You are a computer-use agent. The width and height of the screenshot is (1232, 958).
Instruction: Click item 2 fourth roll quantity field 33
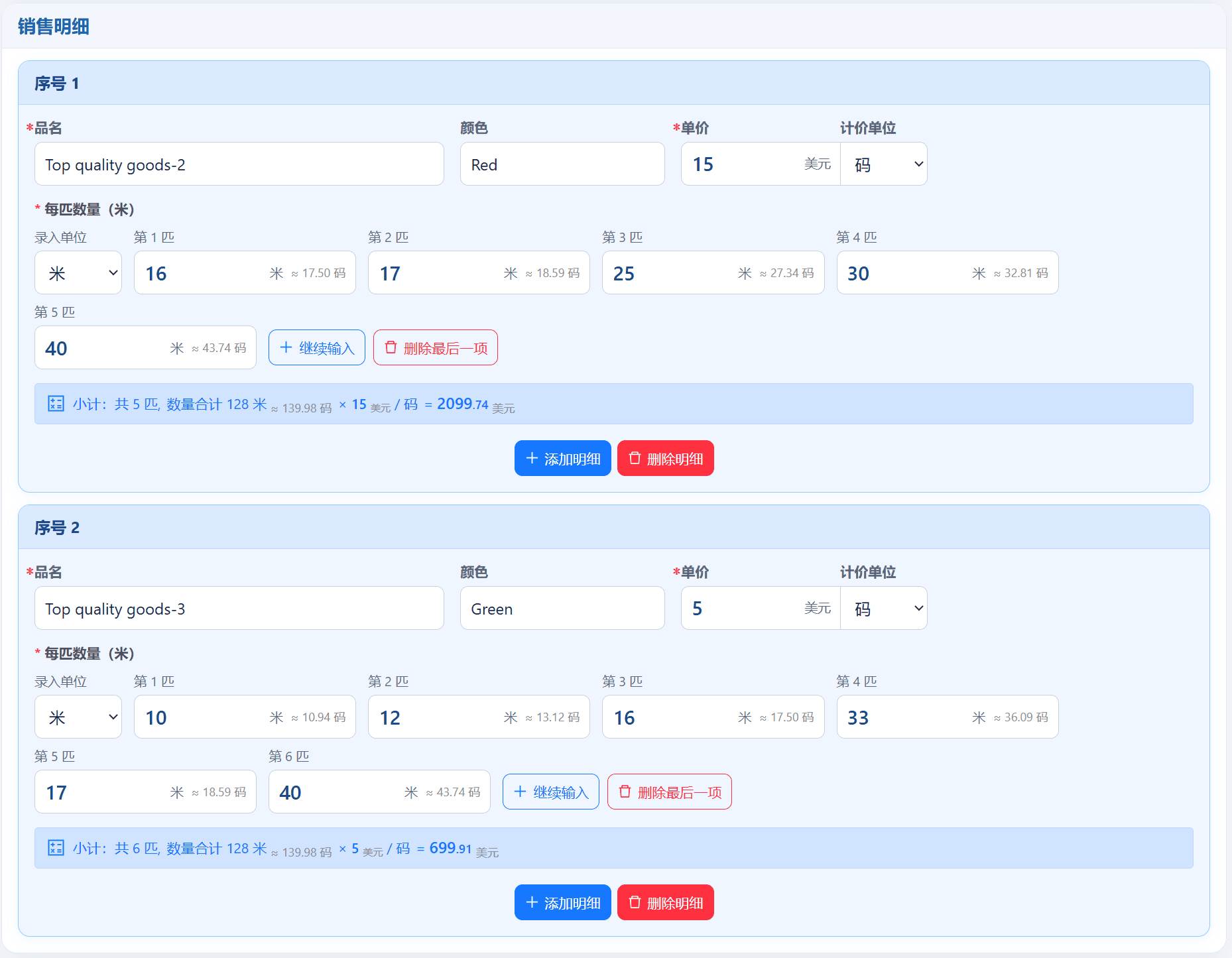[x=948, y=717]
